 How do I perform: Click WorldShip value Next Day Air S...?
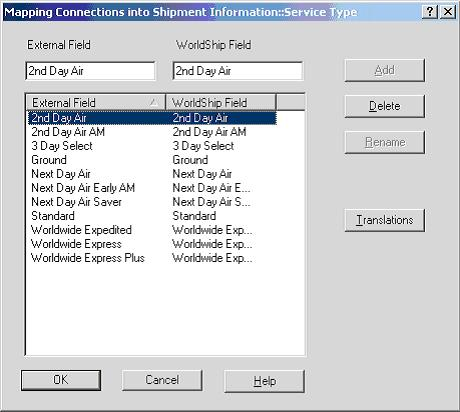click(x=211, y=202)
